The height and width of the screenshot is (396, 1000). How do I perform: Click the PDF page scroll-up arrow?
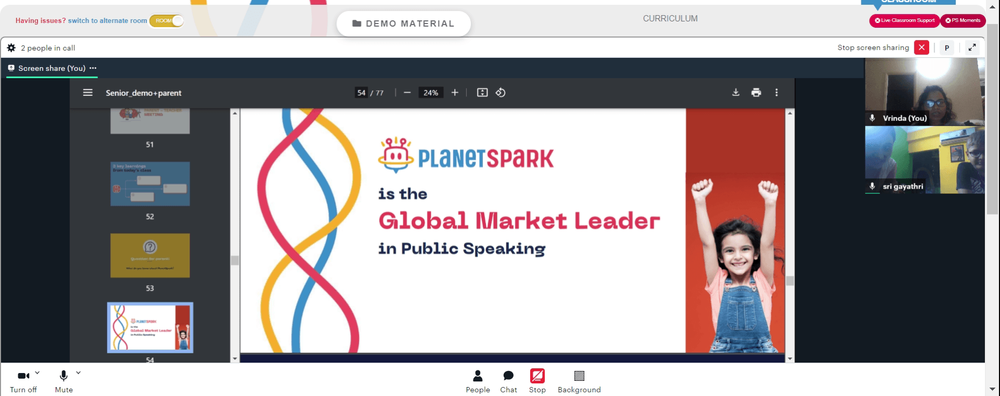tap(791, 113)
